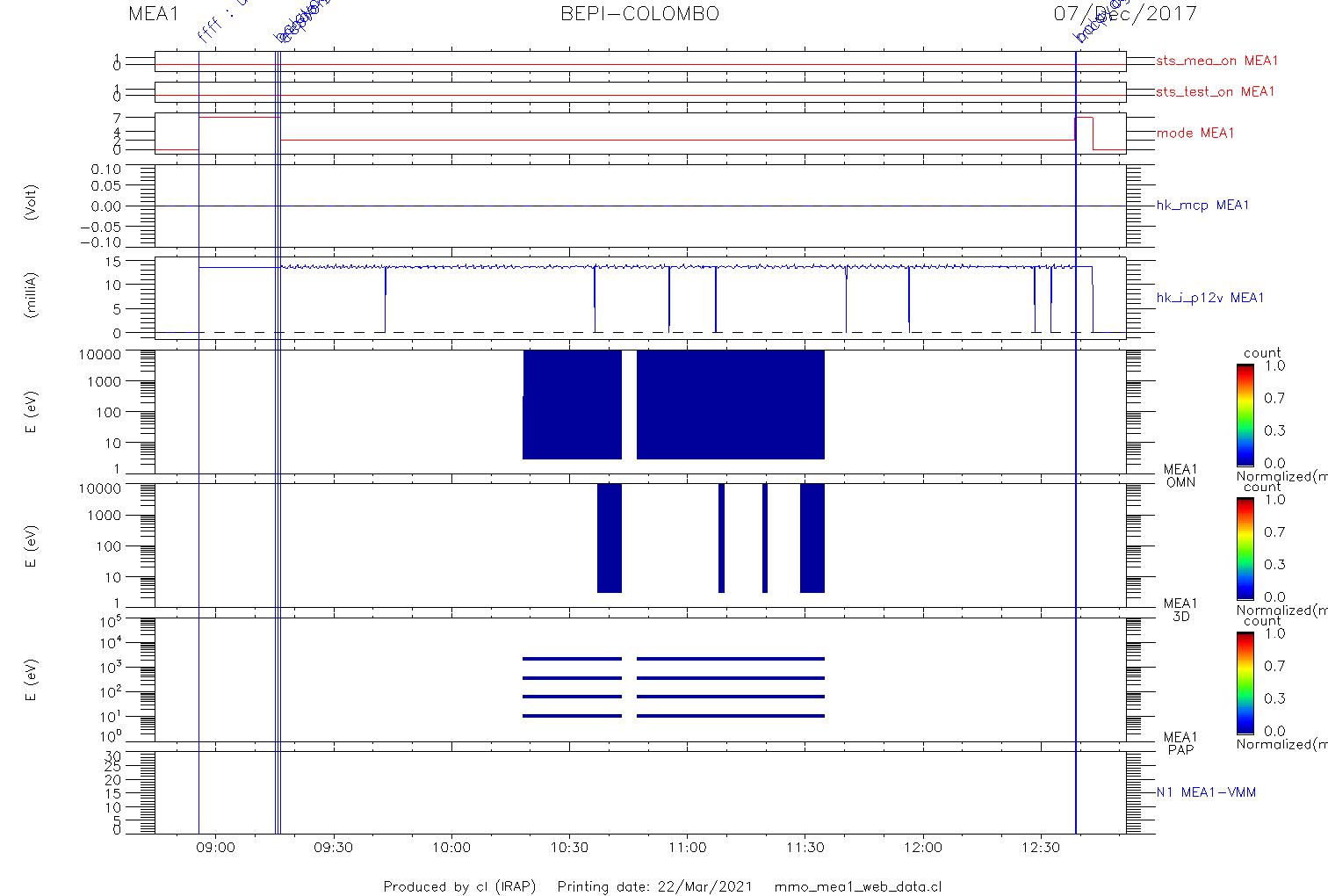Viewport: 1328px width, 896px height.
Task: Click the hk_mcp MEA1 legend label
Action: (x=1202, y=206)
